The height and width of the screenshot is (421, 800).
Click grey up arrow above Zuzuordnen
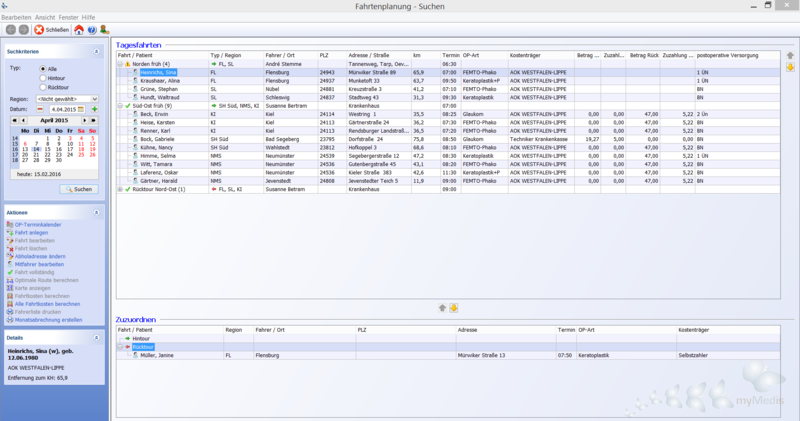(442, 308)
